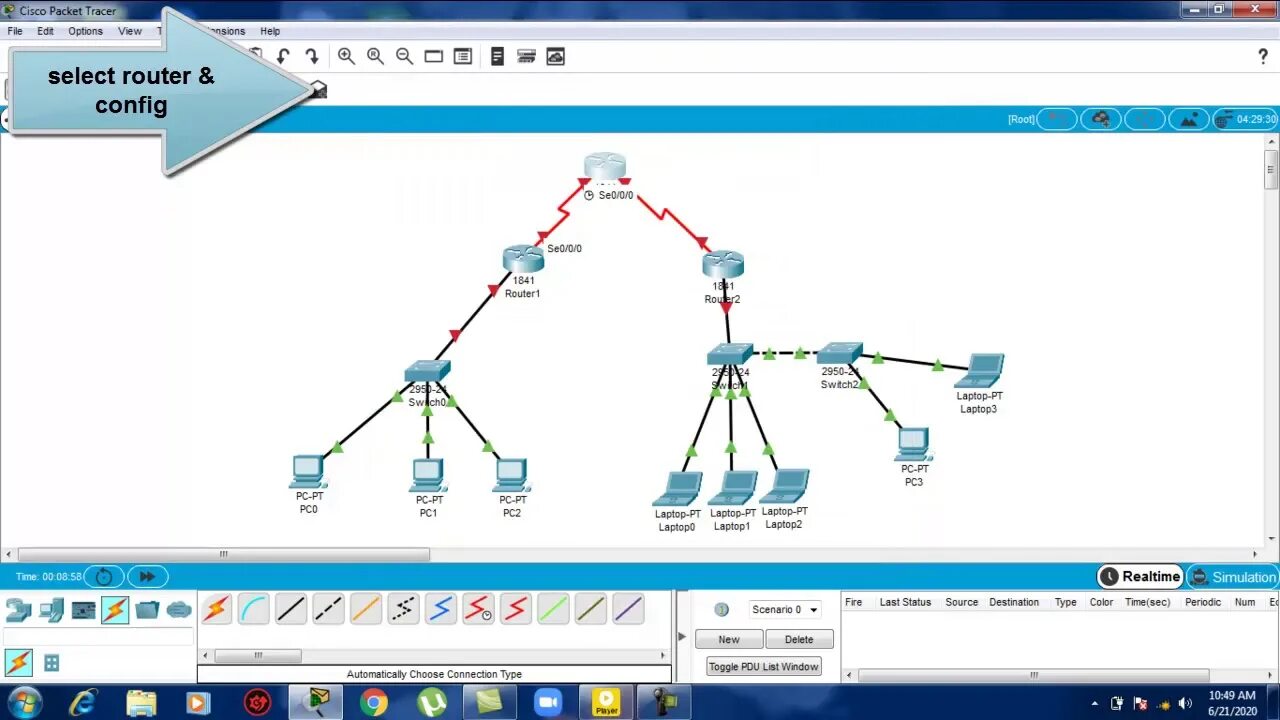Click the scenario info icon
This screenshot has width=1280, height=720.
[721, 609]
